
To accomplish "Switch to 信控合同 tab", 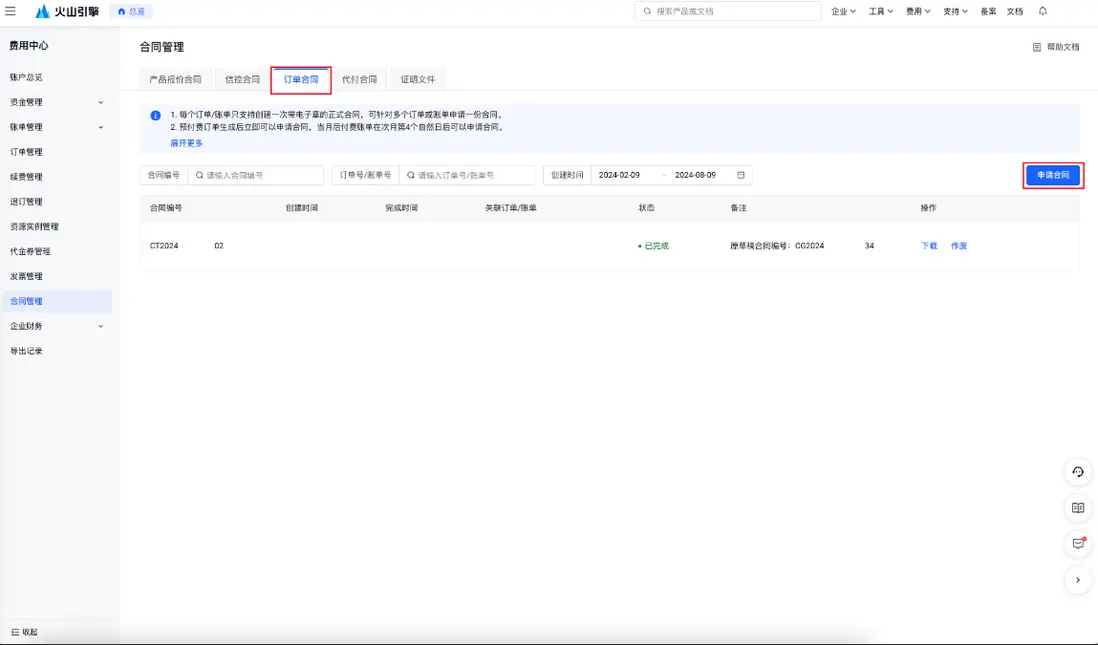I will tap(242, 79).
